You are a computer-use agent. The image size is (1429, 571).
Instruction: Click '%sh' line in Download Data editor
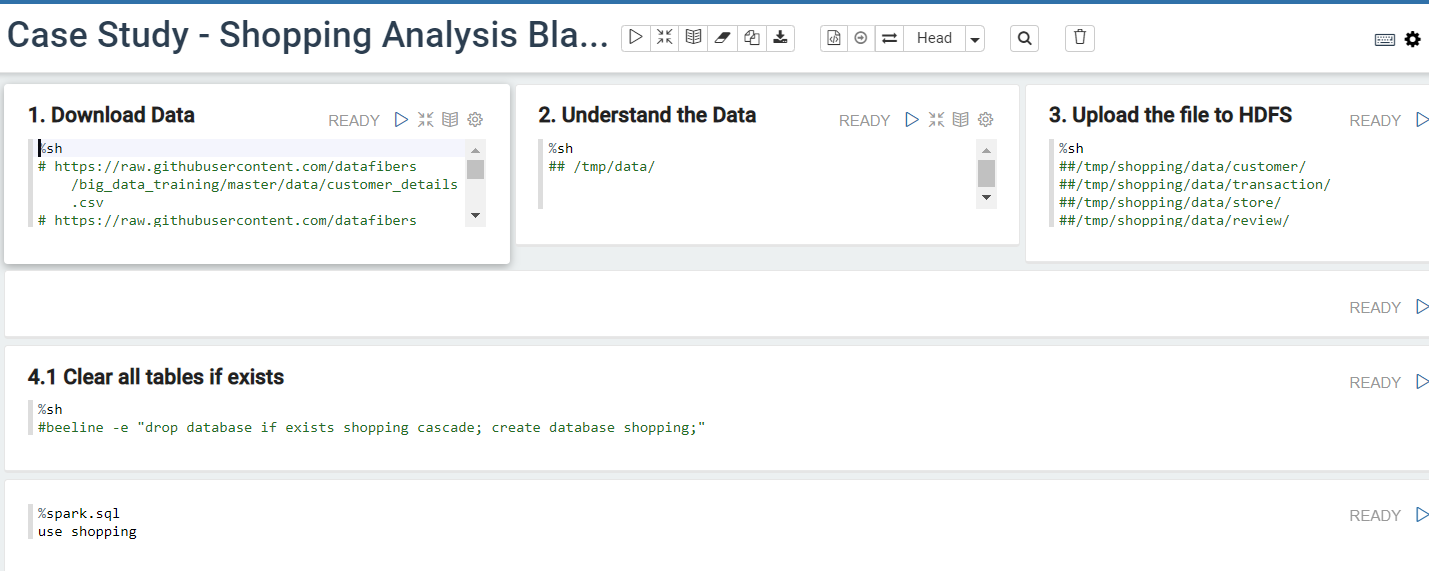coord(50,148)
